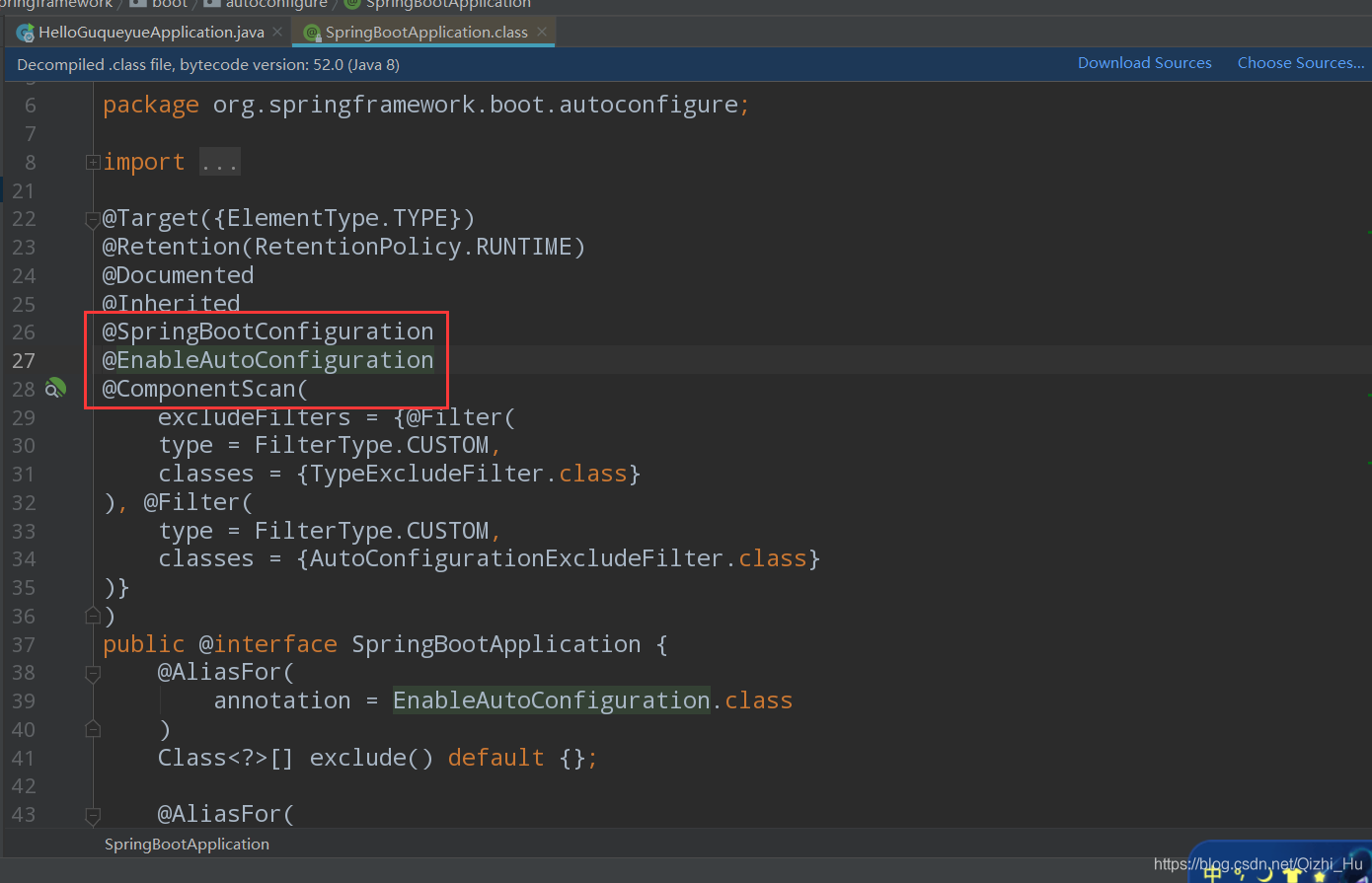The height and width of the screenshot is (883, 1372).
Task: Click line number 37 in the gutter
Action: tap(24, 645)
